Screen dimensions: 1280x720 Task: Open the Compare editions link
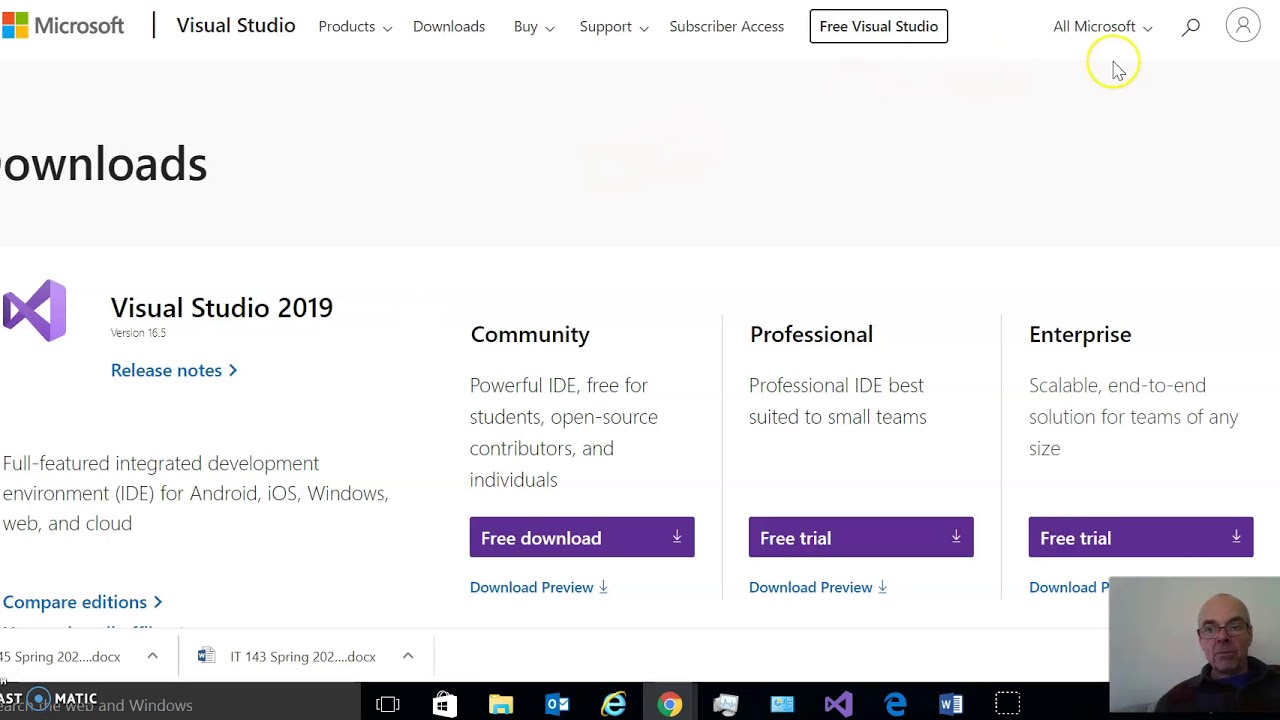(83, 602)
